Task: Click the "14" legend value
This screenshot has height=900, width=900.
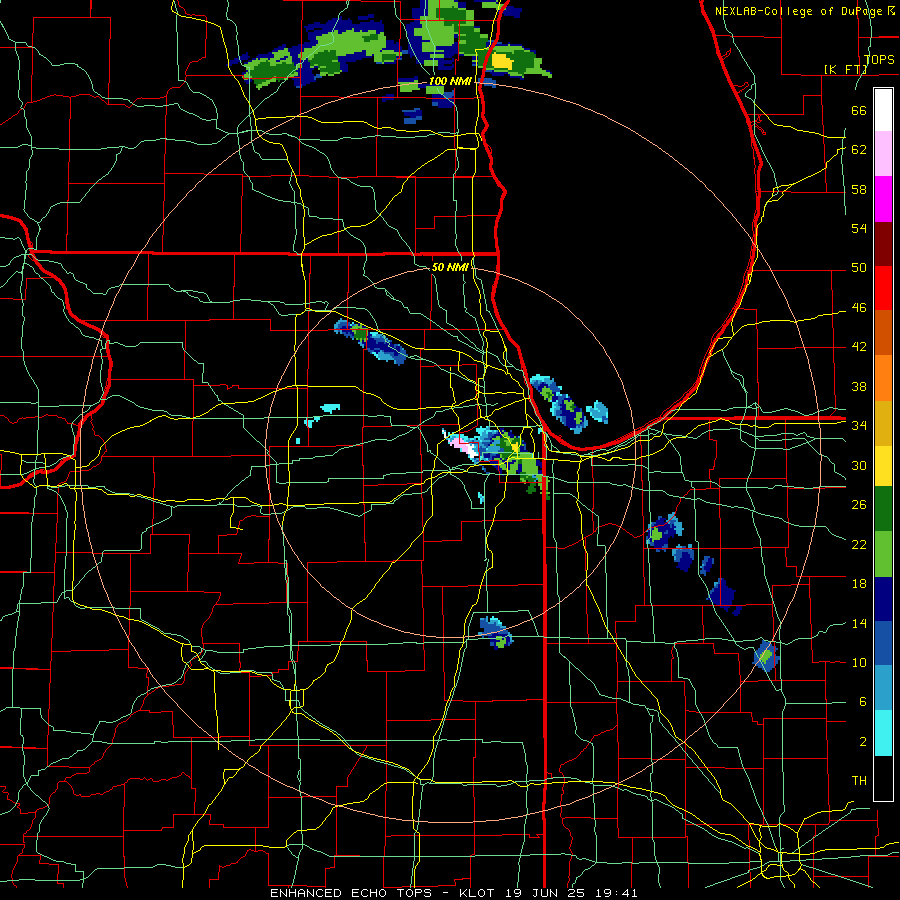Action: tap(859, 623)
